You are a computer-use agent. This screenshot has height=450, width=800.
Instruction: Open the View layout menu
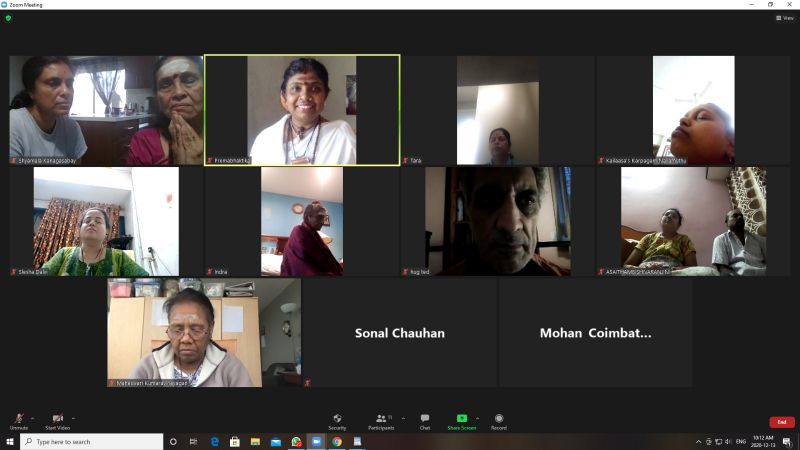(x=784, y=18)
